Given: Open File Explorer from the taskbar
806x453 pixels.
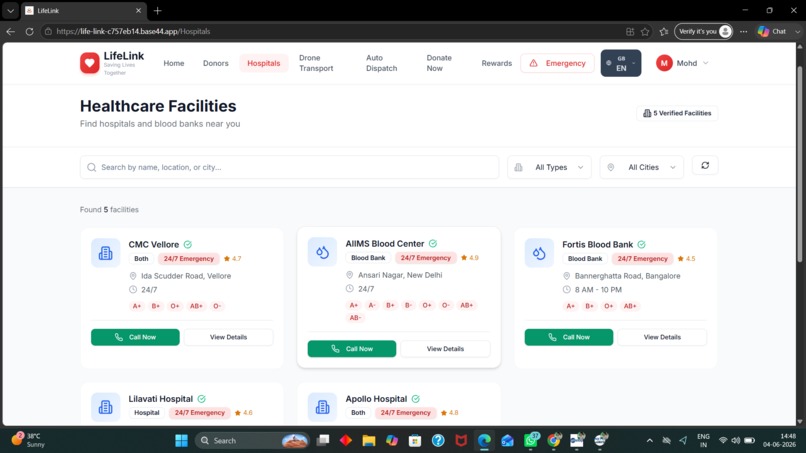Looking at the screenshot, I should click(369, 441).
